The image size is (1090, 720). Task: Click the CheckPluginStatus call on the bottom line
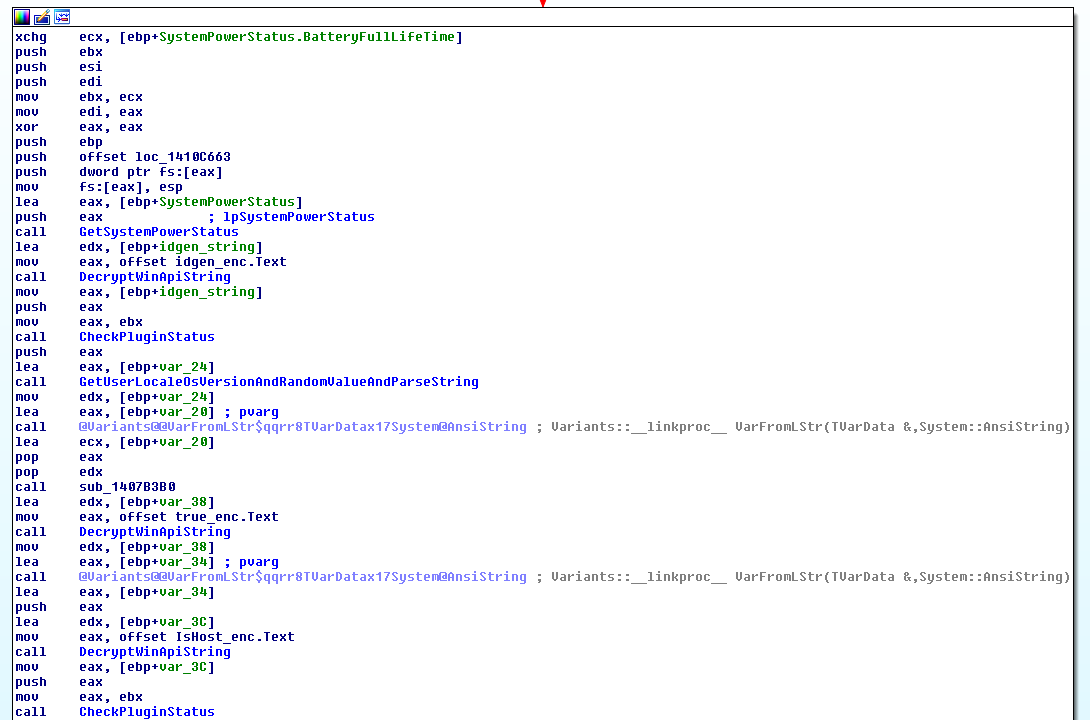(x=146, y=712)
